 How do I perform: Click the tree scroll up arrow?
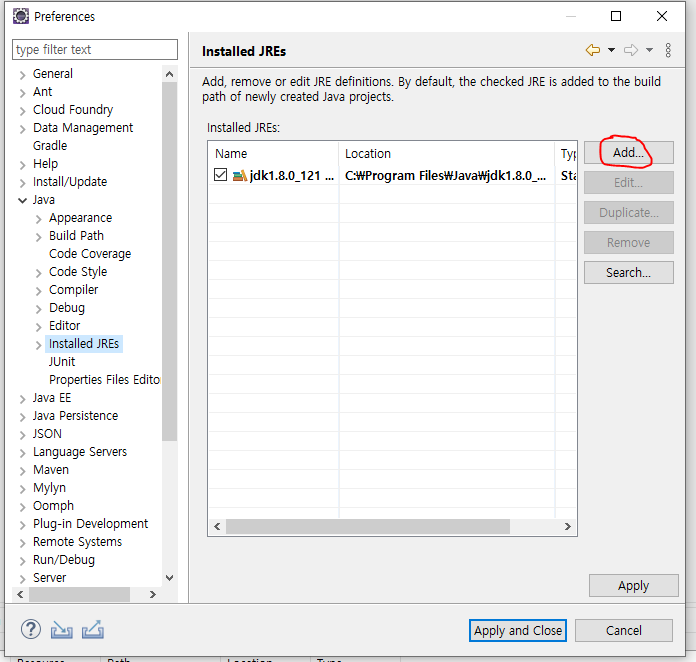pos(169,74)
